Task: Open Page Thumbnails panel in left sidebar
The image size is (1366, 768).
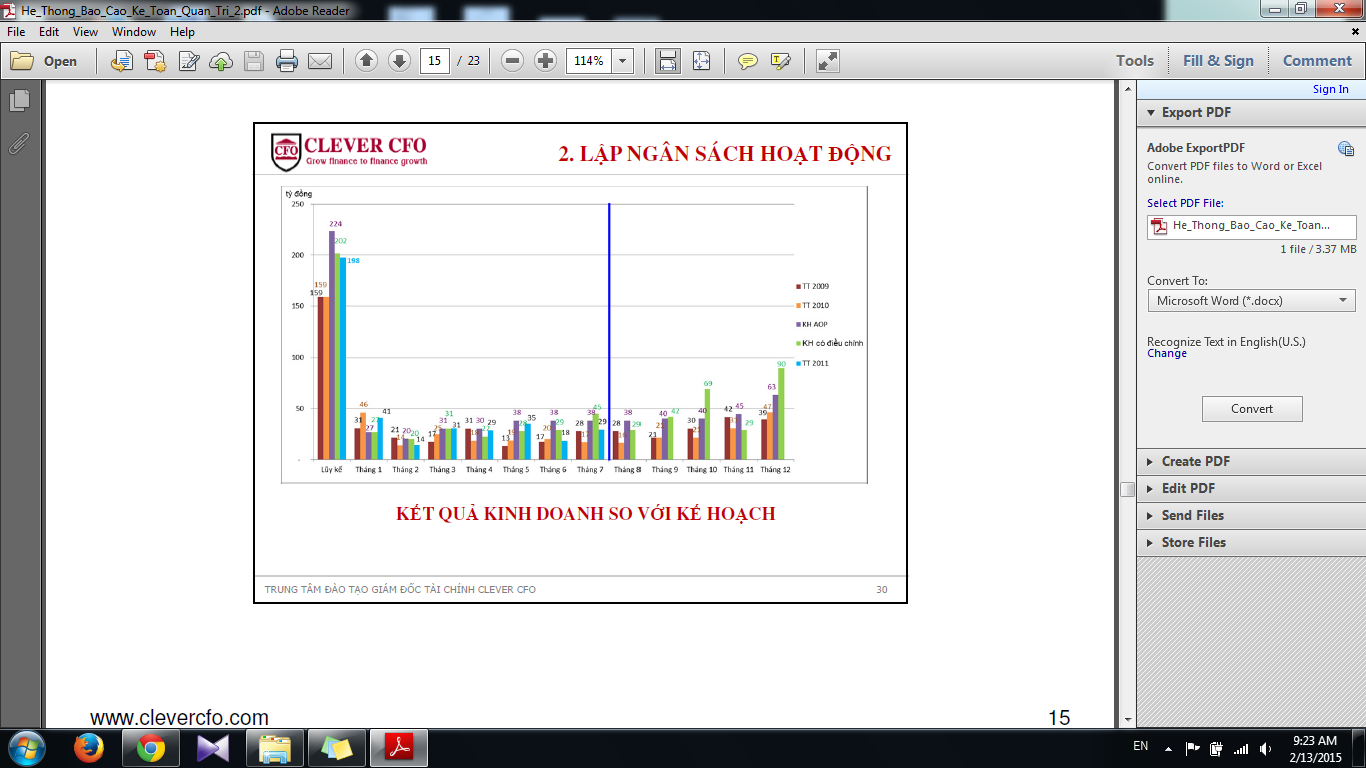Action: pos(19,101)
